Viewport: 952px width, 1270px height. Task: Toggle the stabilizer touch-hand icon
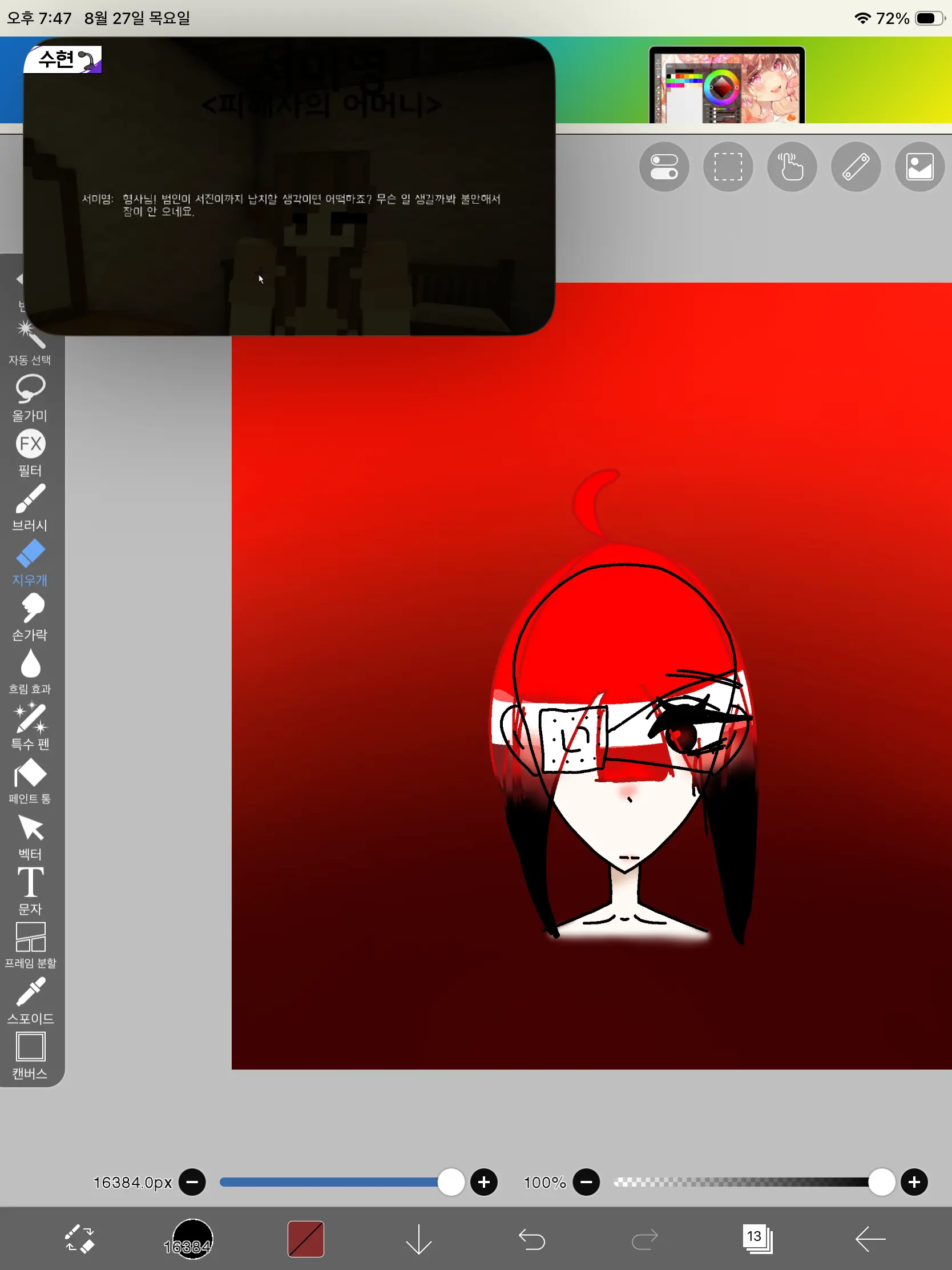(792, 167)
